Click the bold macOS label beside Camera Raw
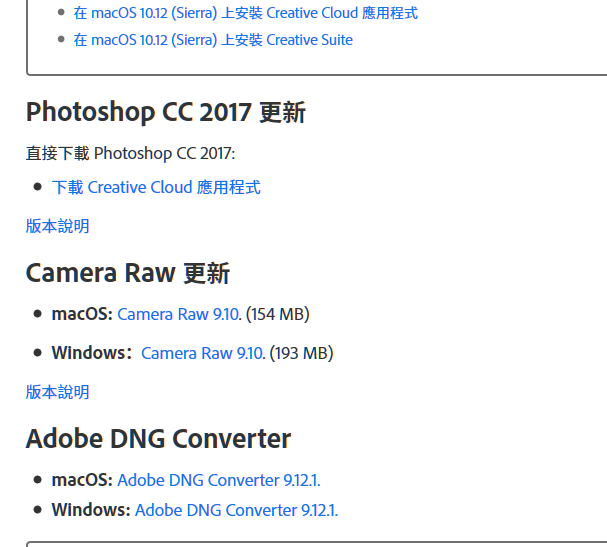The height and width of the screenshot is (547, 607). [x=82, y=314]
